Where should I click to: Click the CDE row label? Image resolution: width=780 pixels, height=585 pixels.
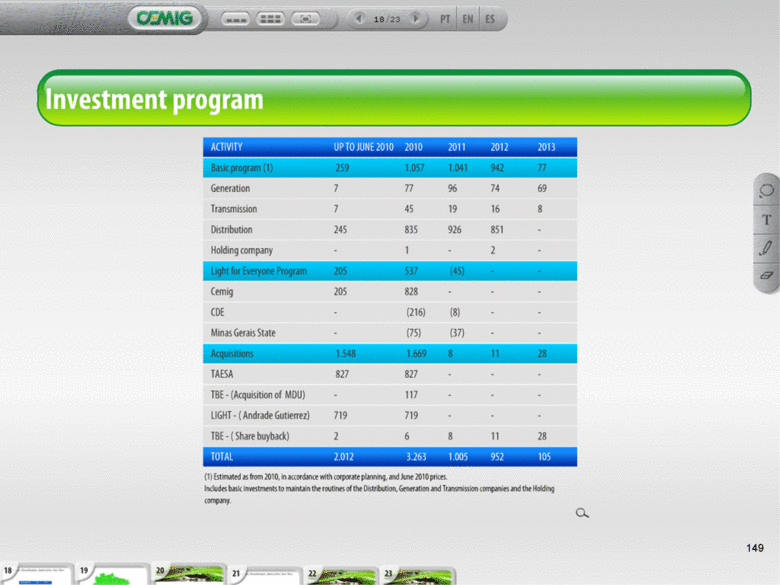(x=217, y=312)
